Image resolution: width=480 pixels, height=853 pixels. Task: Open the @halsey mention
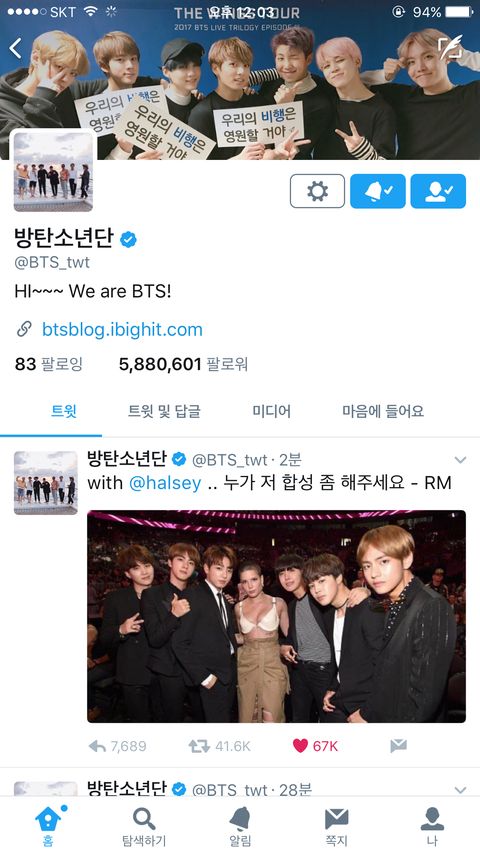click(165, 483)
